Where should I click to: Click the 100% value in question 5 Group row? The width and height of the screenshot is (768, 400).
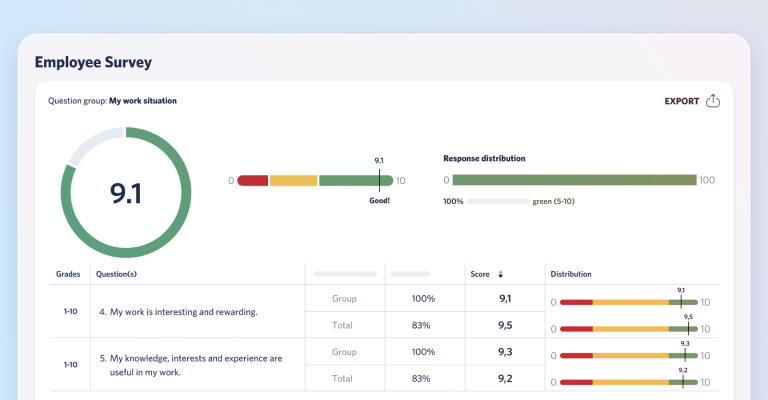pyautogui.click(x=423, y=352)
